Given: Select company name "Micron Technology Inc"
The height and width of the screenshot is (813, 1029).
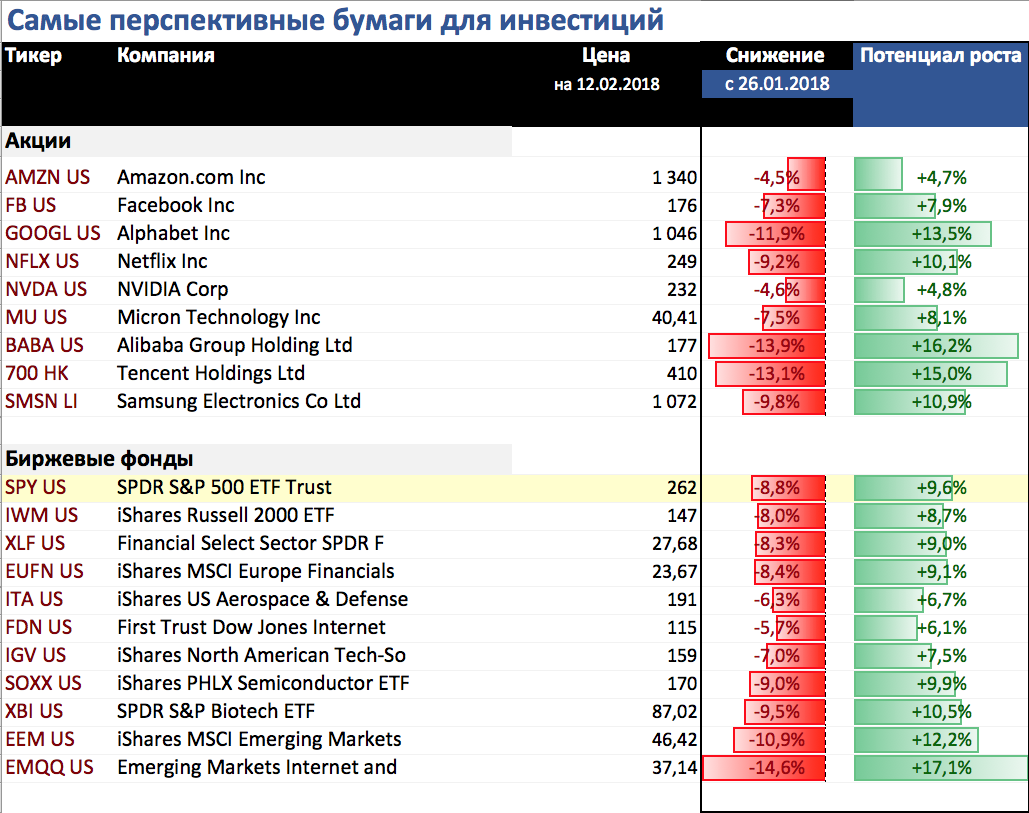Looking at the screenshot, I should tap(219, 318).
